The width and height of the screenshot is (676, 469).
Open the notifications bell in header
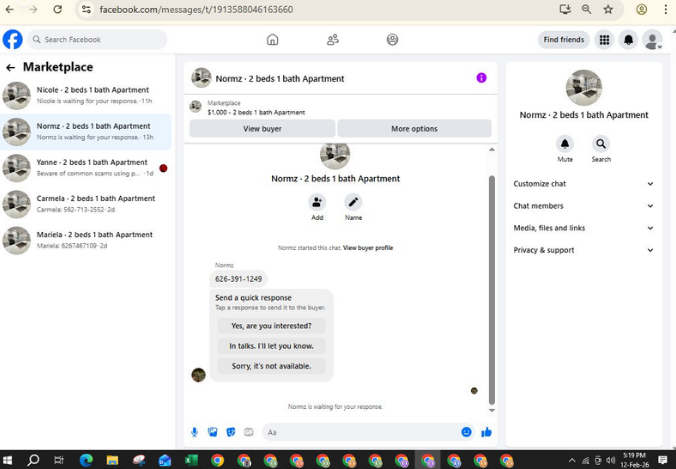click(x=629, y=40)
